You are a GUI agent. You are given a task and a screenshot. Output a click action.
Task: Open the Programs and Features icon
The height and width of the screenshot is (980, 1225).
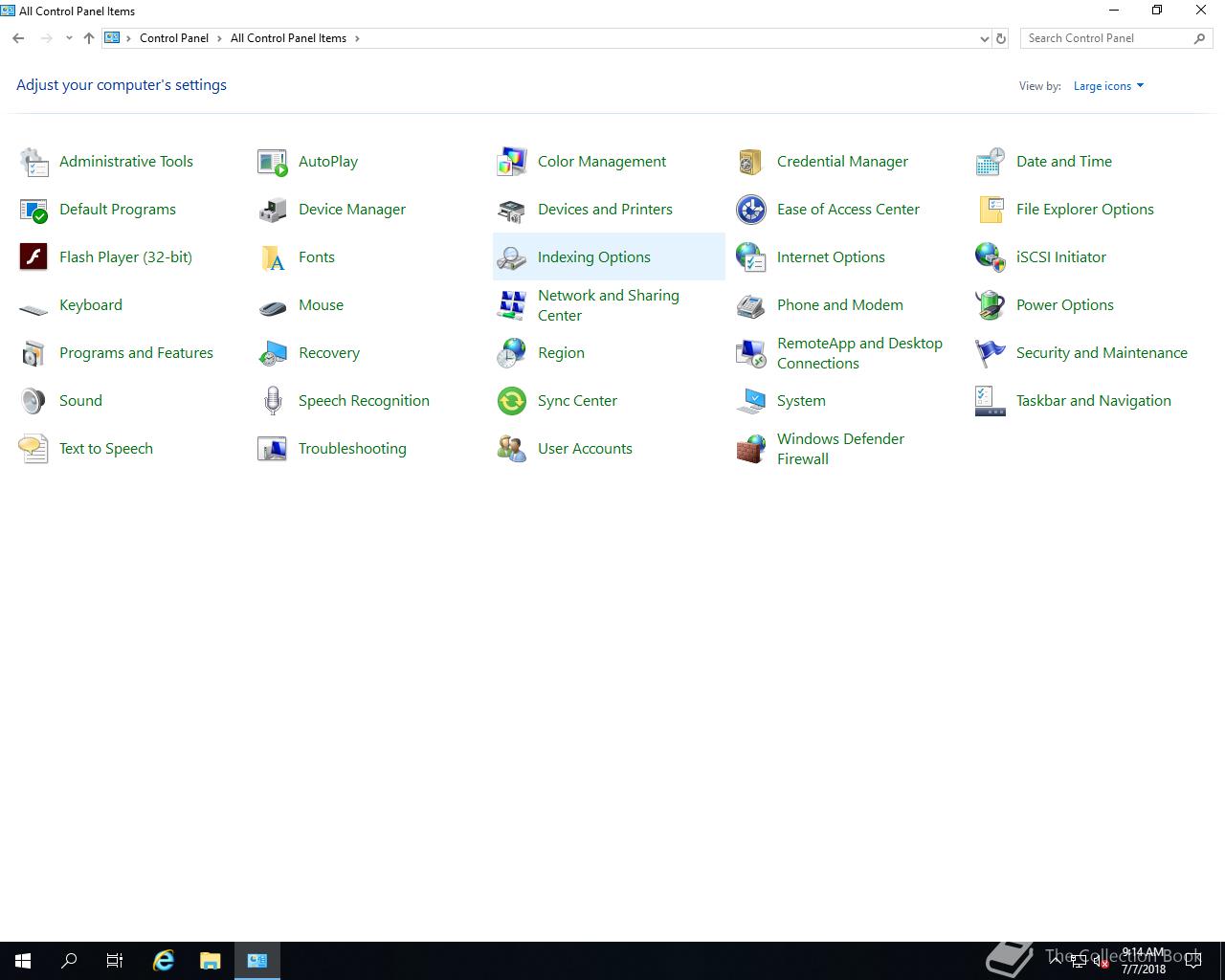point(33,353)
